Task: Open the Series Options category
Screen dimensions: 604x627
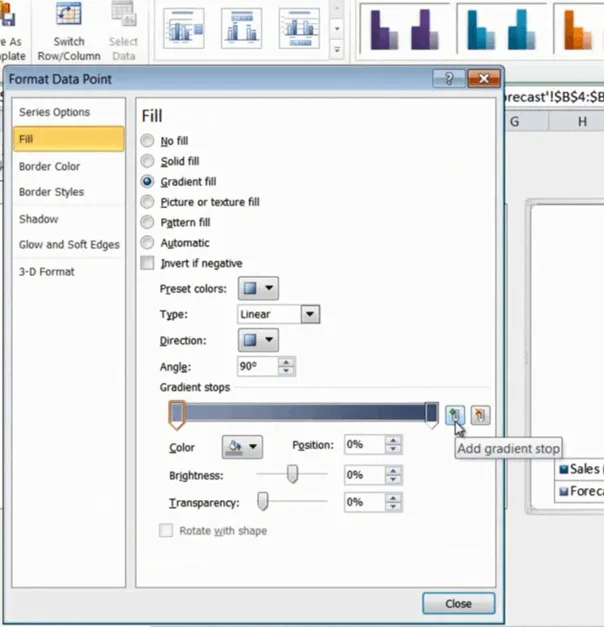Action: tap(69, 112)
